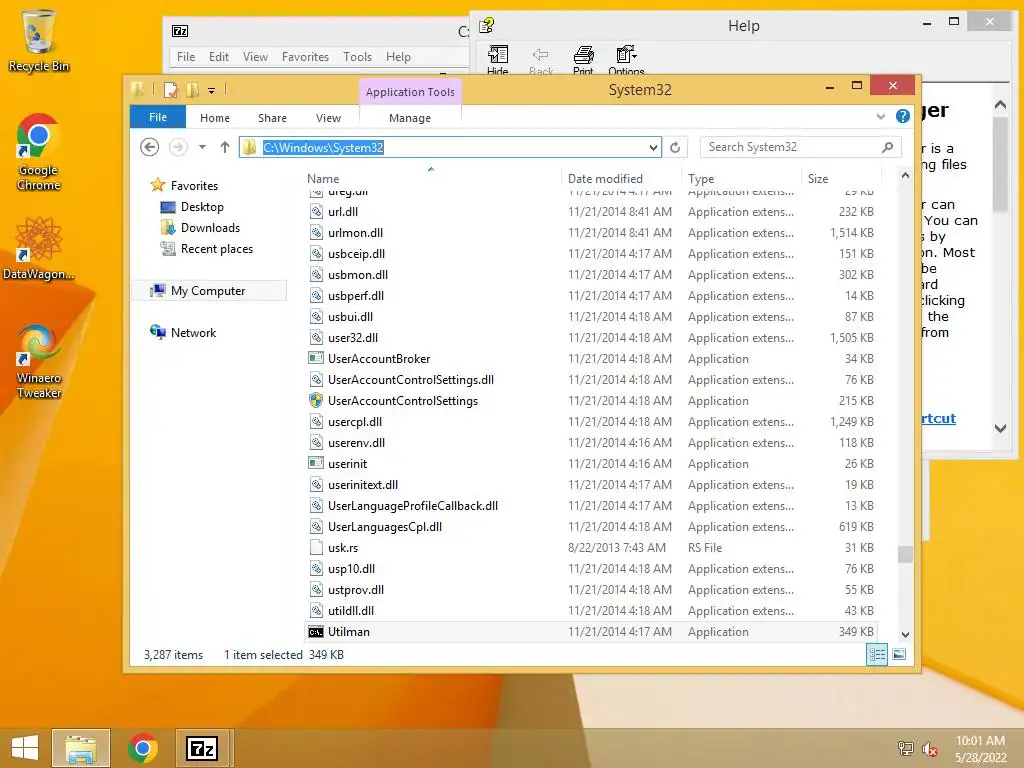
Task: Go up one folder level
Action: tap(225, 147)
